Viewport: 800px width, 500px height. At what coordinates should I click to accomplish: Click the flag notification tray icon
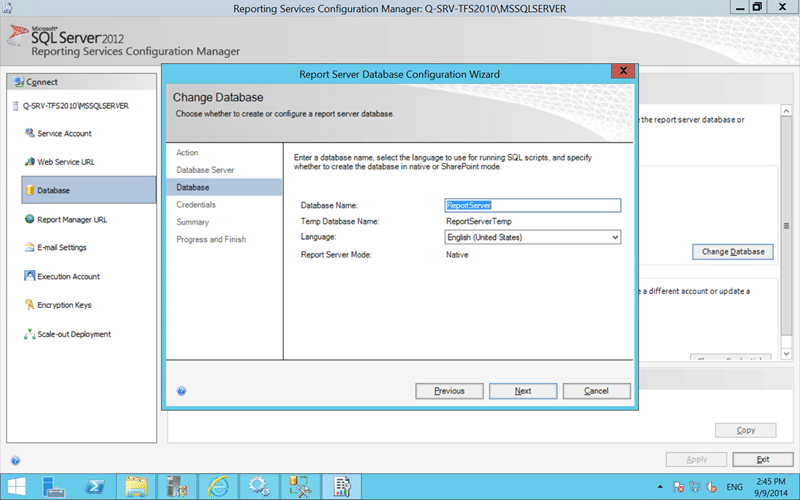point(678,487)
